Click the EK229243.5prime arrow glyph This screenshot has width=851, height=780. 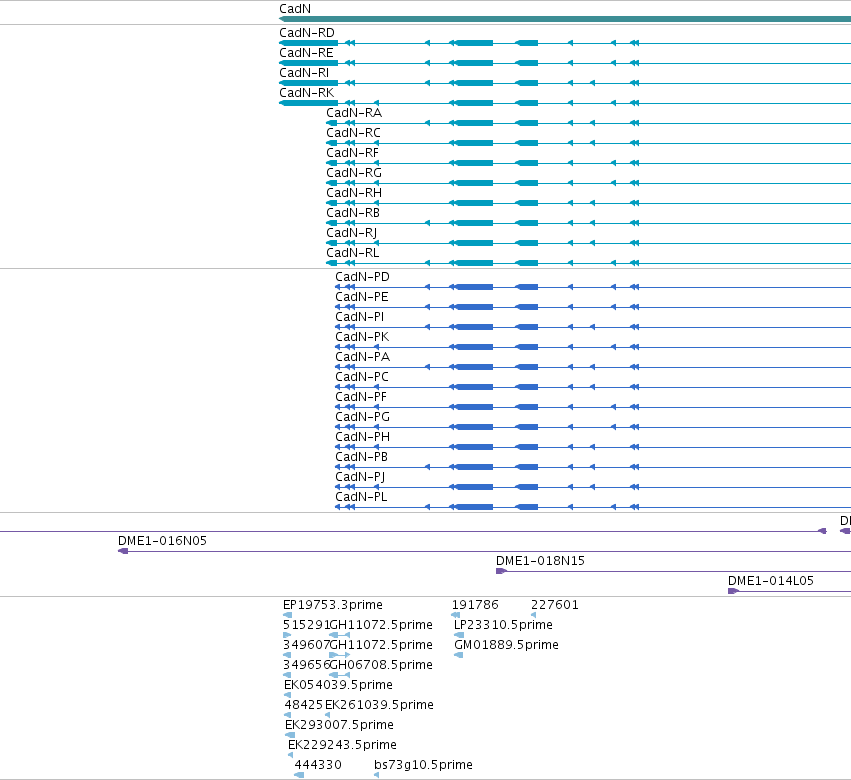click(291, 756)
